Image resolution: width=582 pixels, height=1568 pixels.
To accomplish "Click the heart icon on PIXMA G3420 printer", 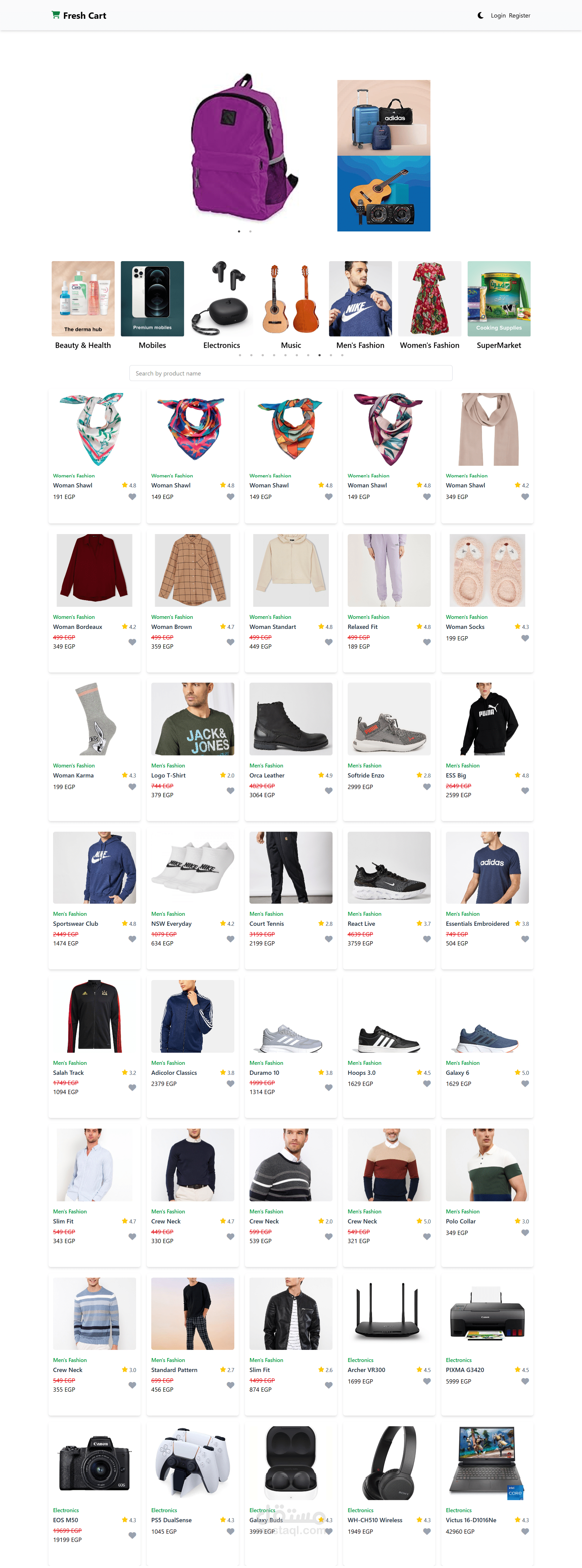I will [x=525, y=1381].
